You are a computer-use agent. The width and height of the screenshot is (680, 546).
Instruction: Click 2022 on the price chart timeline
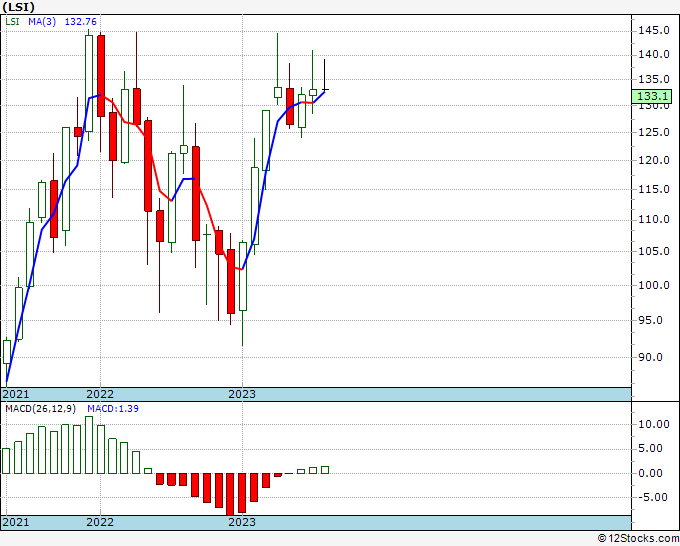coord(100,394)
